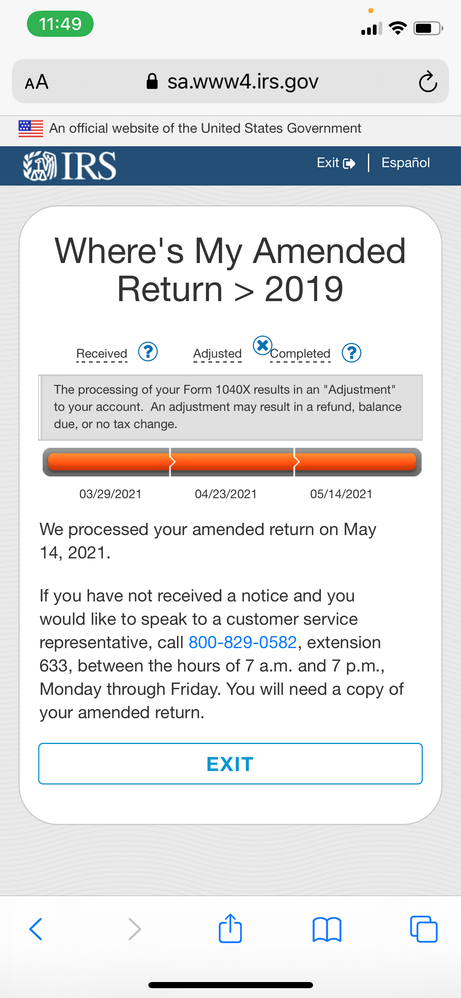Call the 800-829-0582 phone link

pyautogui.click(x=243, y=643)
